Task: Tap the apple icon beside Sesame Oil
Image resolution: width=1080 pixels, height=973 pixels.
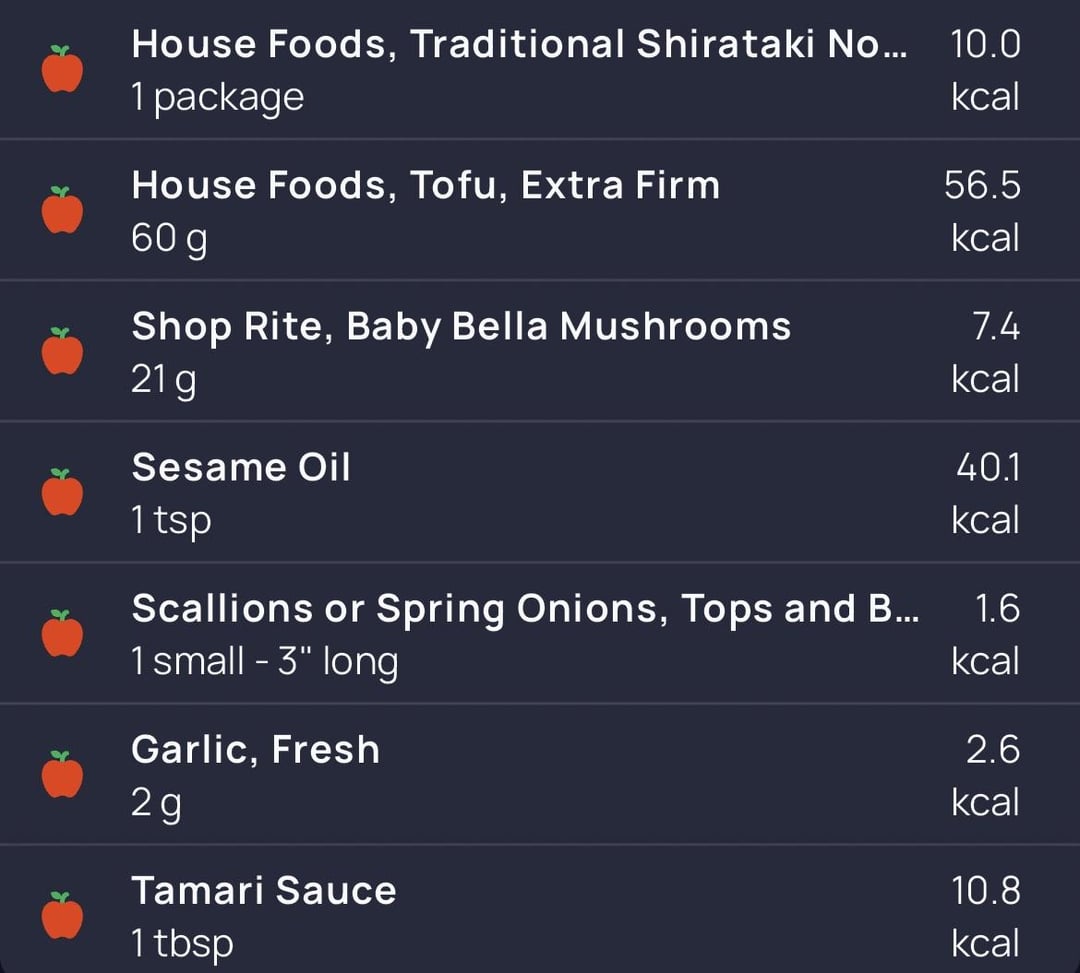Action: coord(62,492)
